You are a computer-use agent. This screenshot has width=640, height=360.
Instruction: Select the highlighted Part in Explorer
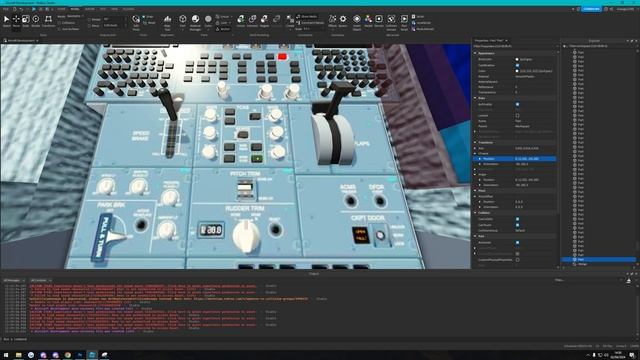pyautogui.click(x=598, y=260)
